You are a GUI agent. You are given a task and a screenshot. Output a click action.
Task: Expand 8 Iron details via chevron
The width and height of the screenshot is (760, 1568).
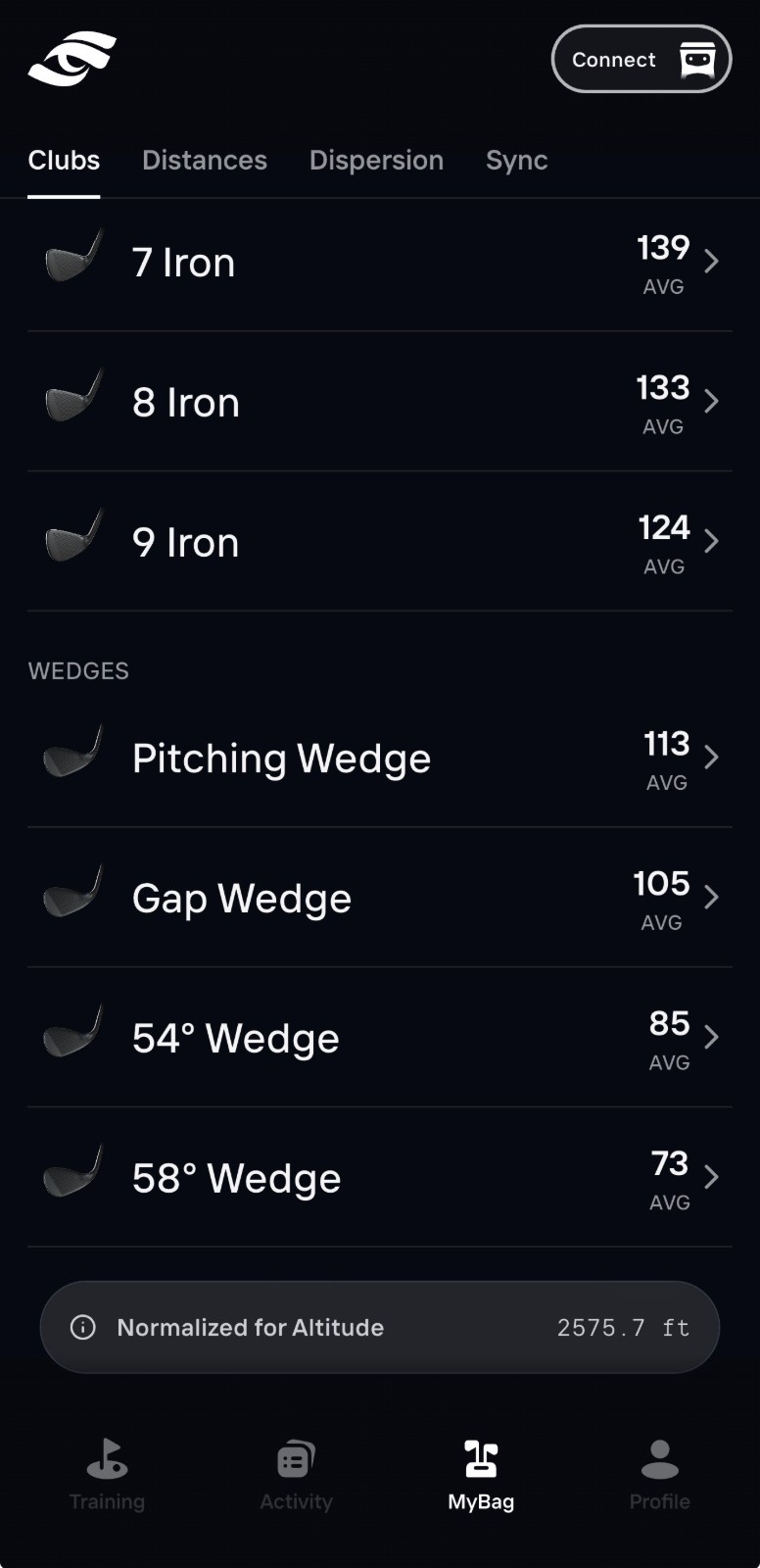coord(712,401)
